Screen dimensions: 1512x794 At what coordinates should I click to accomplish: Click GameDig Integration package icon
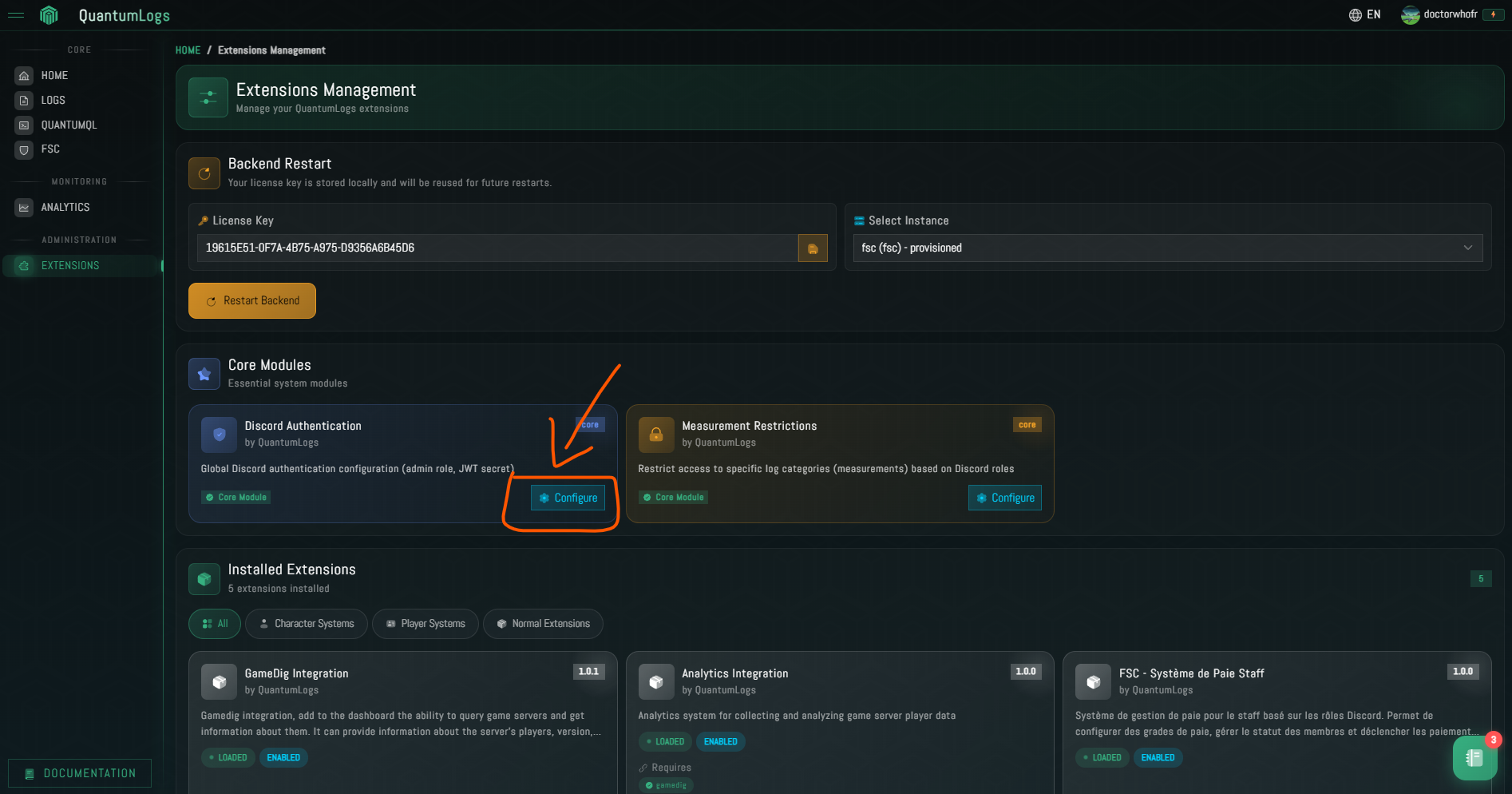220,682
